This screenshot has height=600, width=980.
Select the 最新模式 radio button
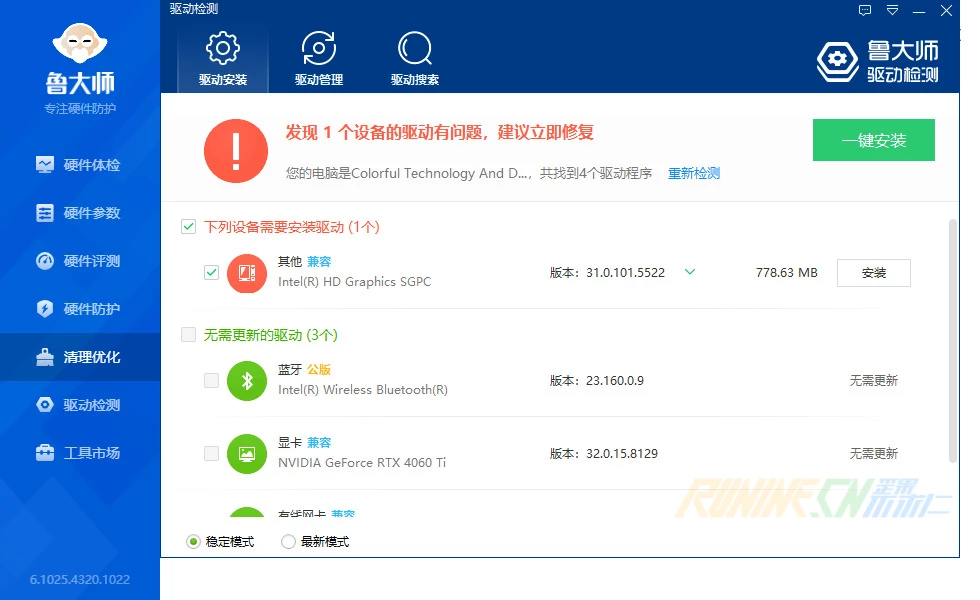point(289,540)
